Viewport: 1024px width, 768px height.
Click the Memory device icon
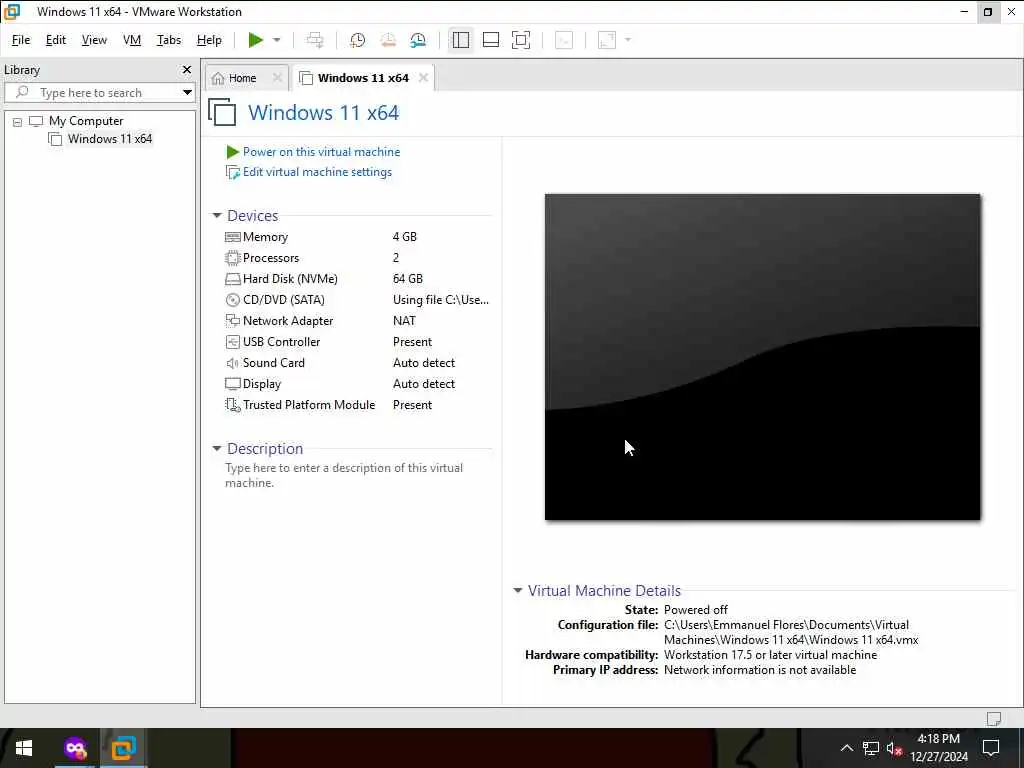pos(232,237)
